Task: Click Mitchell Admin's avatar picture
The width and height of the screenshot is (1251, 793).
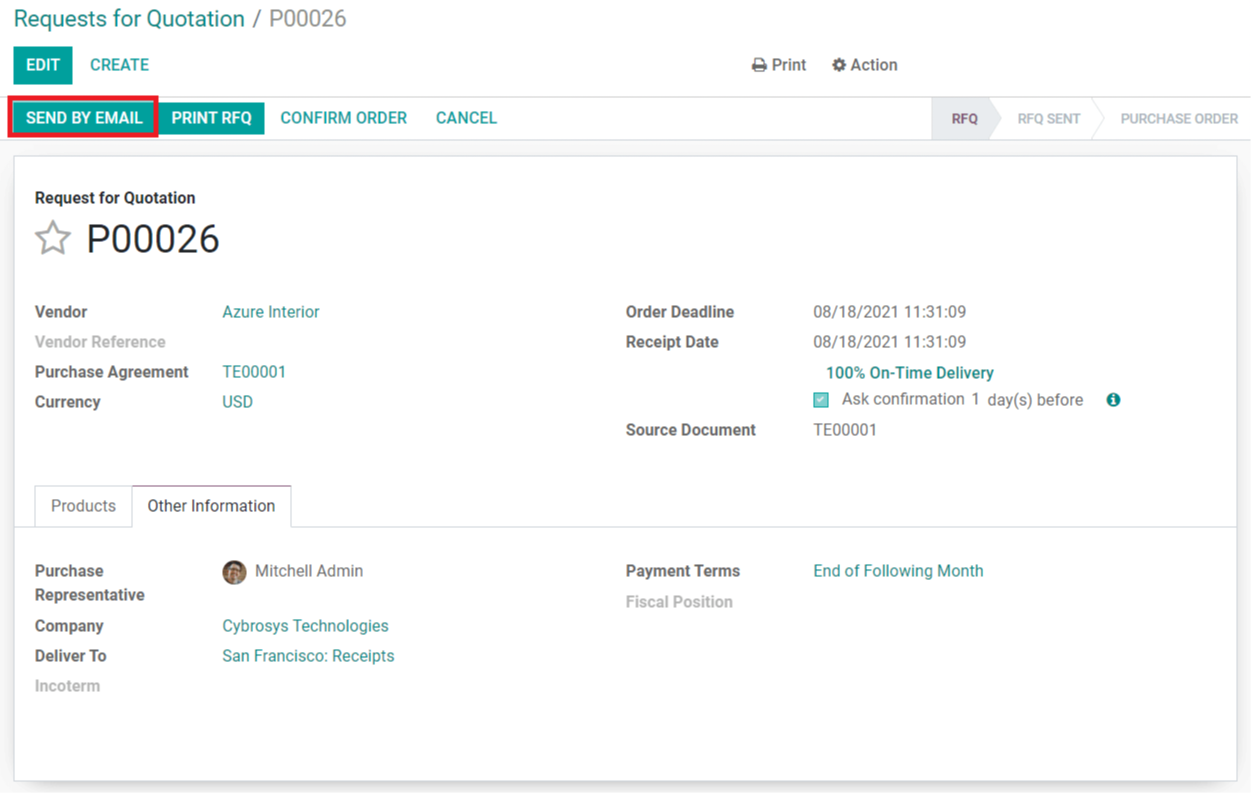Action: tap(234, 572)
